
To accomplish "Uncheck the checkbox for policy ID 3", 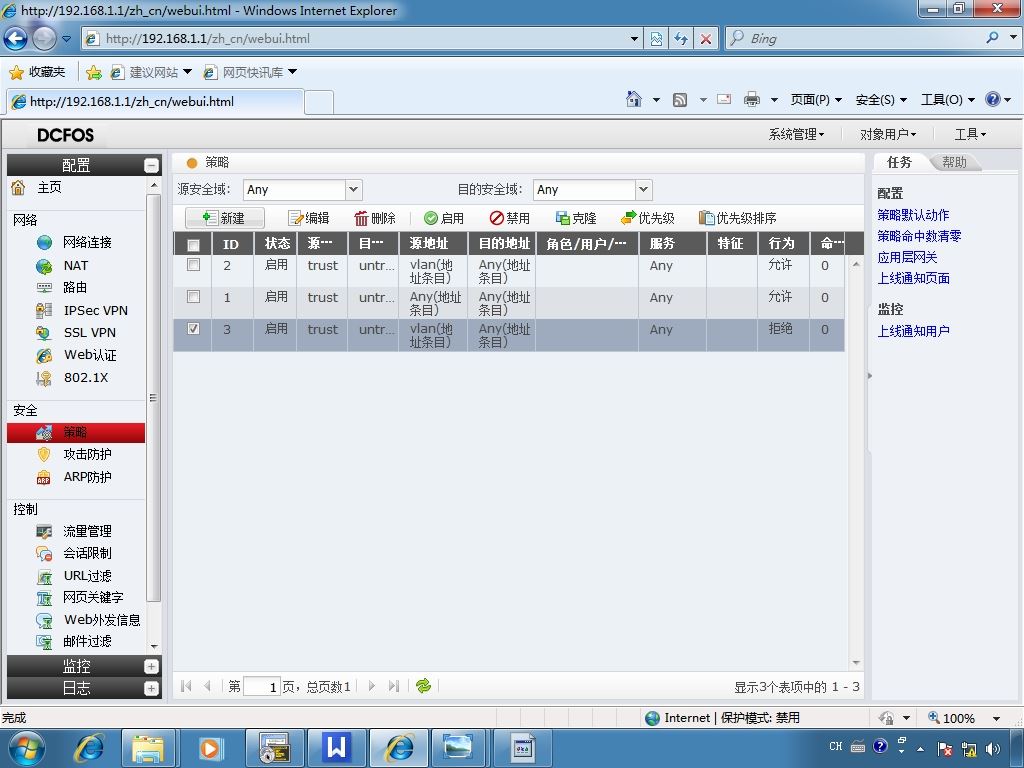I will [193, 328].
